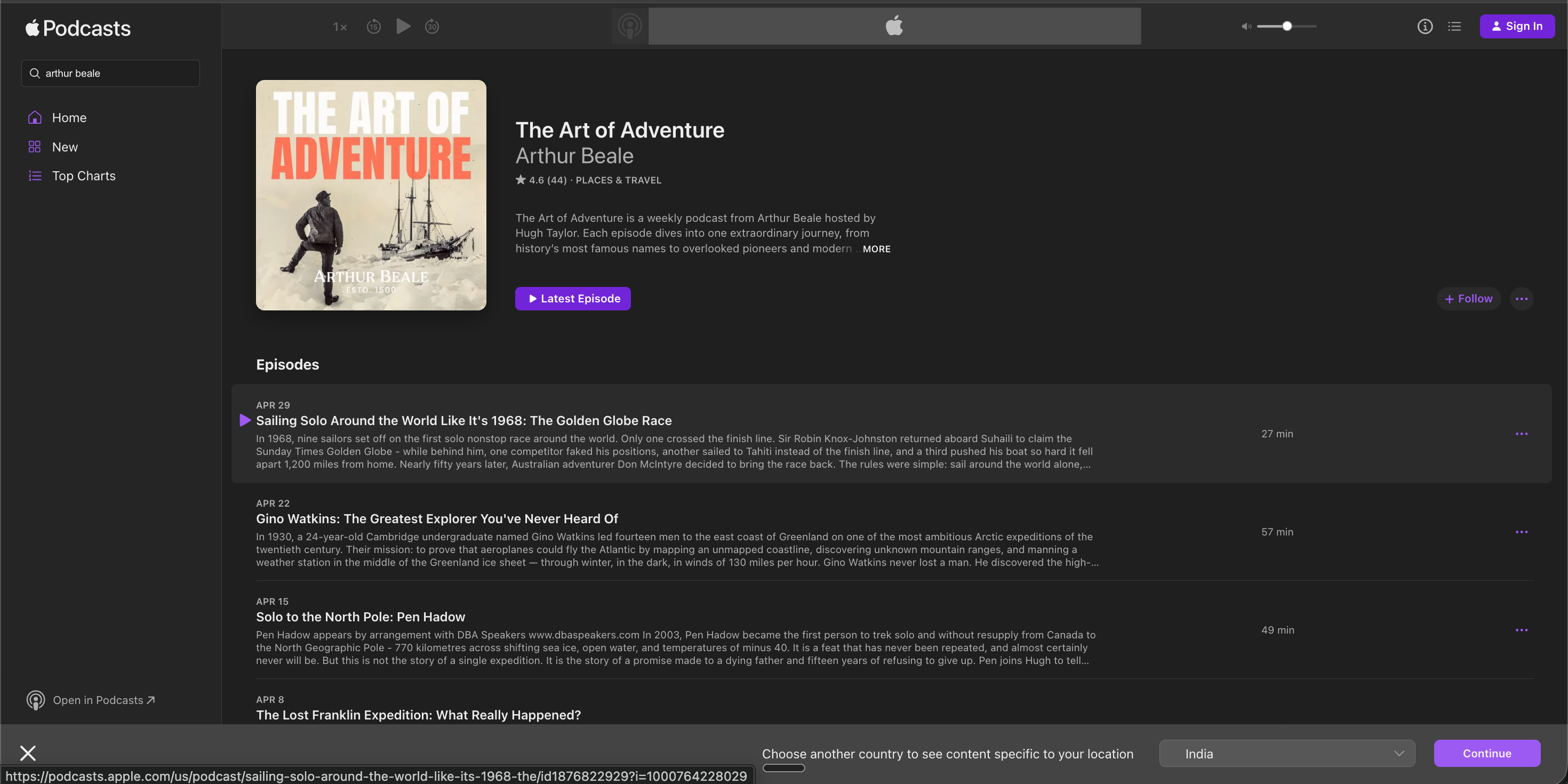Image resolution: width=1568 pixels, height=784 pixels.
Task: Click the APR 29 episode date
Action: coord(273,405)
